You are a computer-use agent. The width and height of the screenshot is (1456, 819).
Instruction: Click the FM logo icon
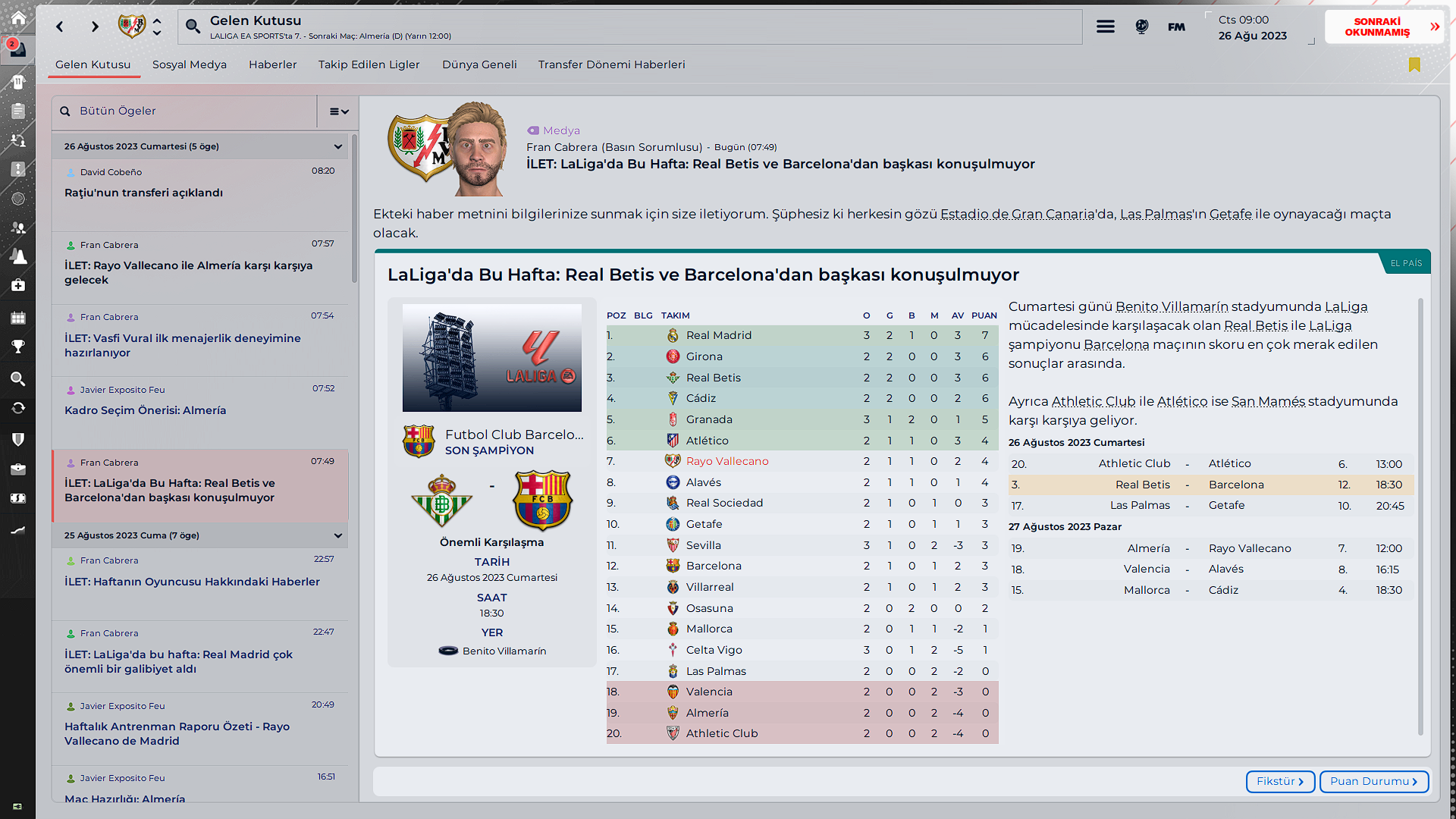point(1176,27)
